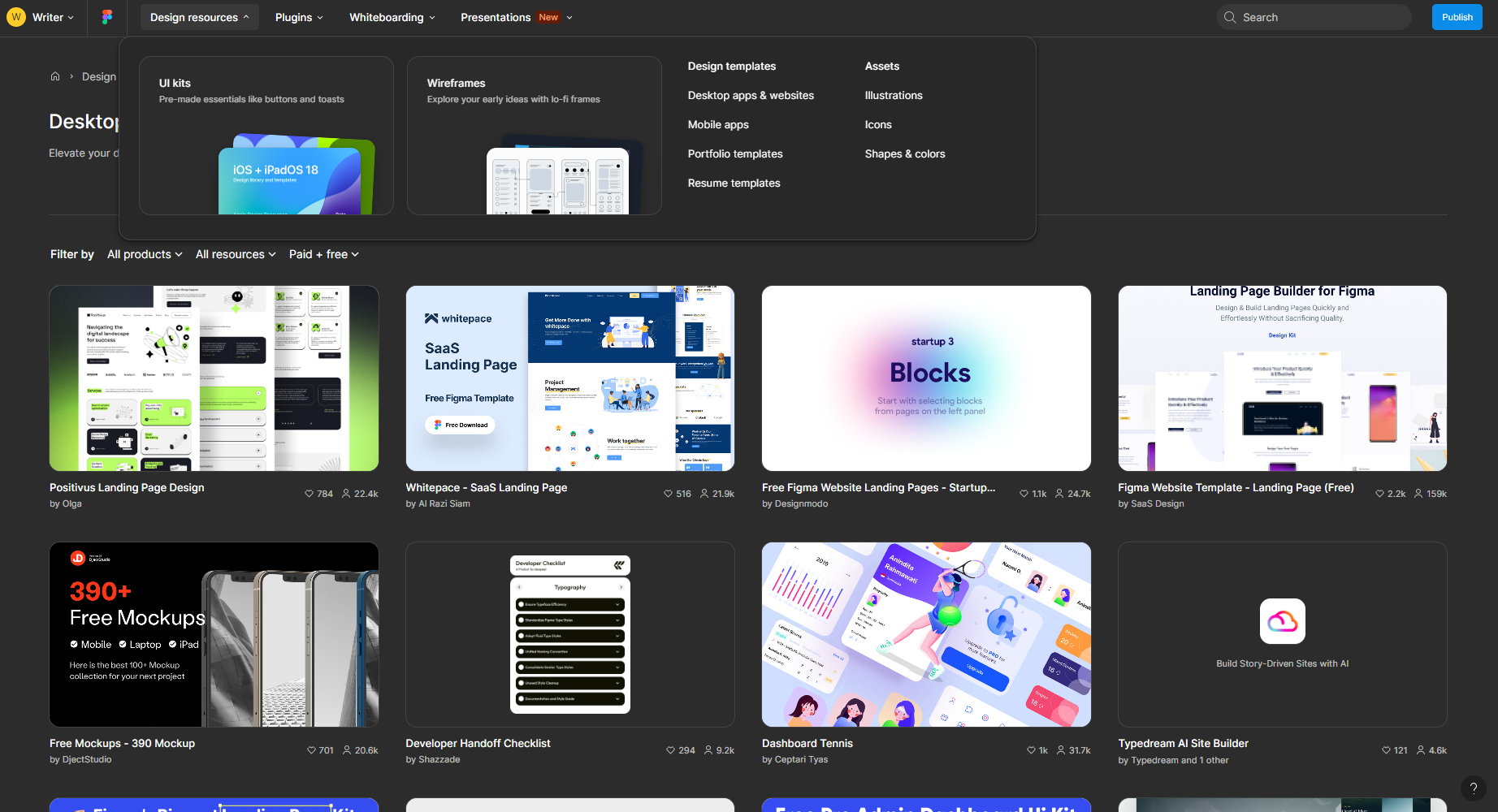This screenshot has height=812, width=1498.
Task: Click heart icon for Free Mockups 390 Mockup
Action: click(311, 750)
